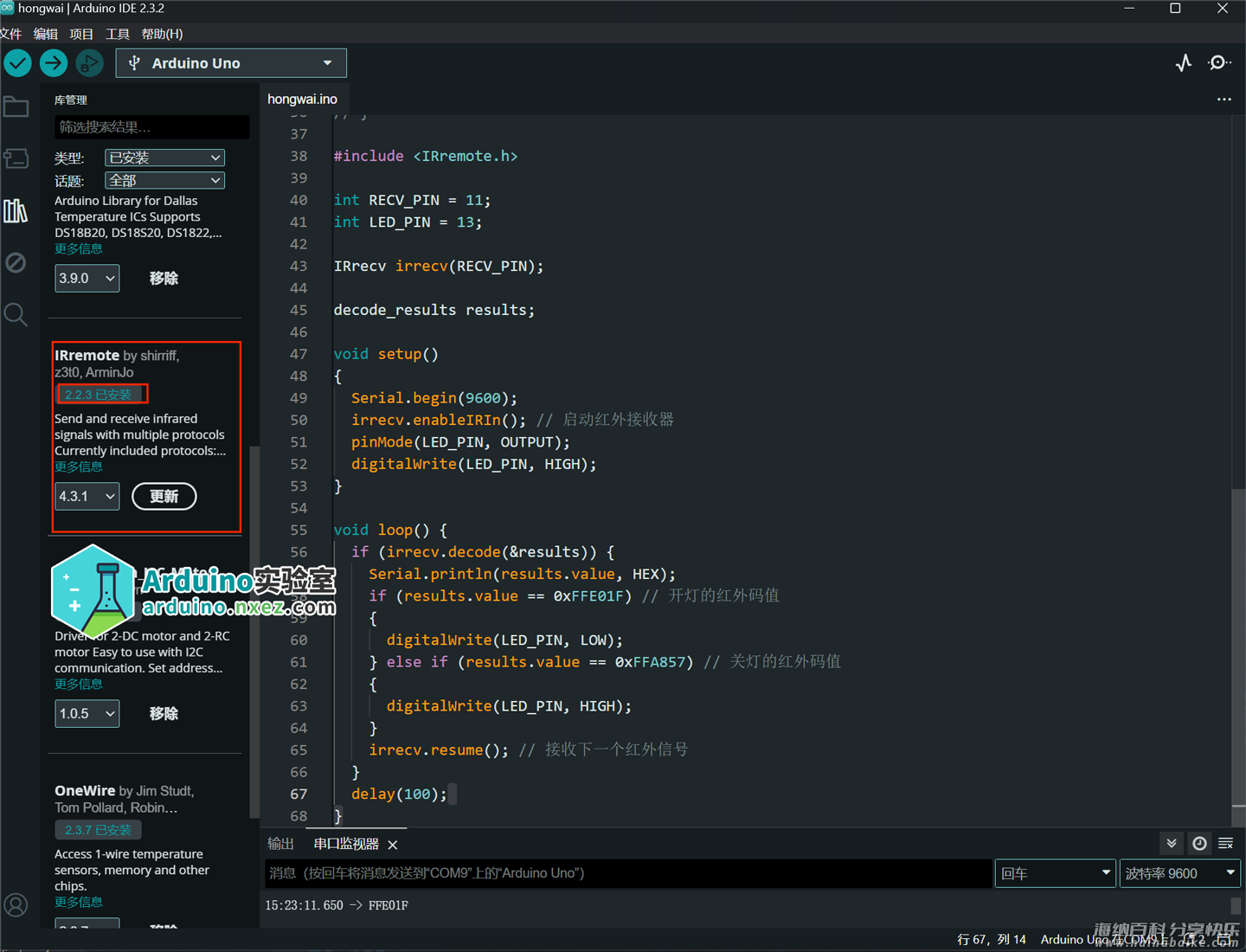This screenshot has height=952, width=1246.
Task: Click line number 67 in the gutter
Action: tap(299, 794)
